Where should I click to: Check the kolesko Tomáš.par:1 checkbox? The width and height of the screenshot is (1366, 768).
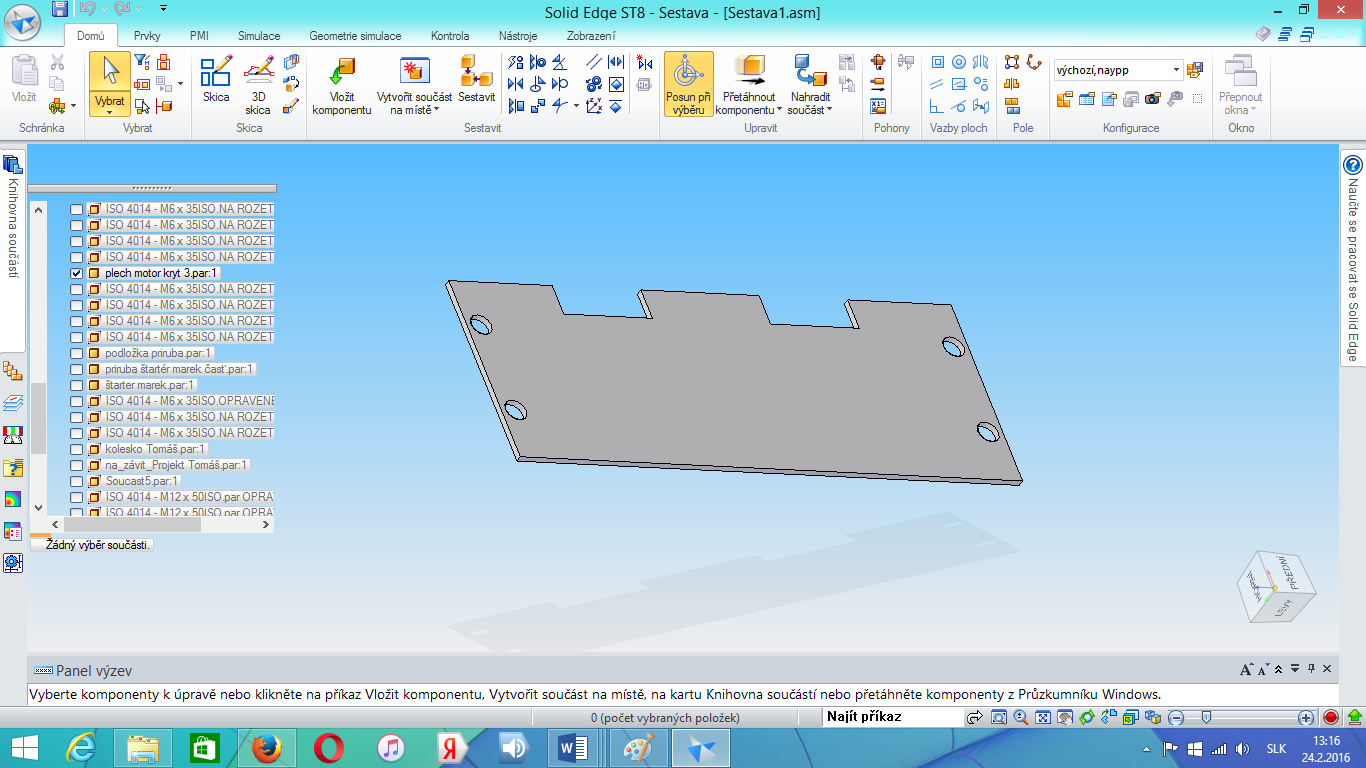point(77,449)
